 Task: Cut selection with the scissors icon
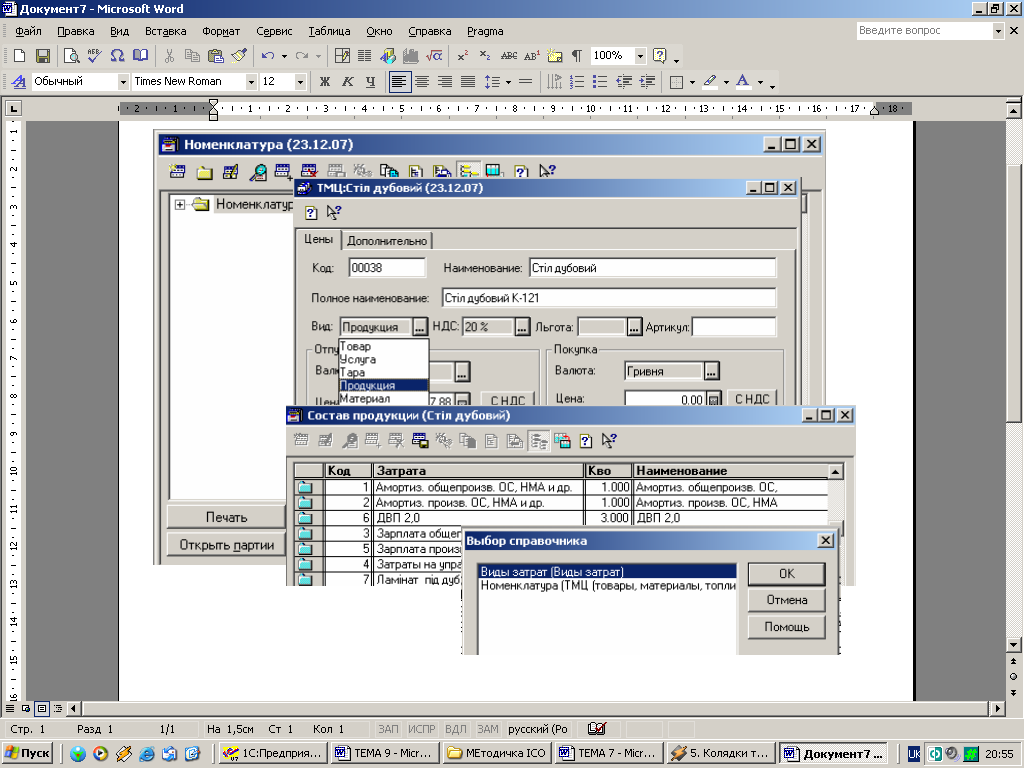[x=169, y=56]
